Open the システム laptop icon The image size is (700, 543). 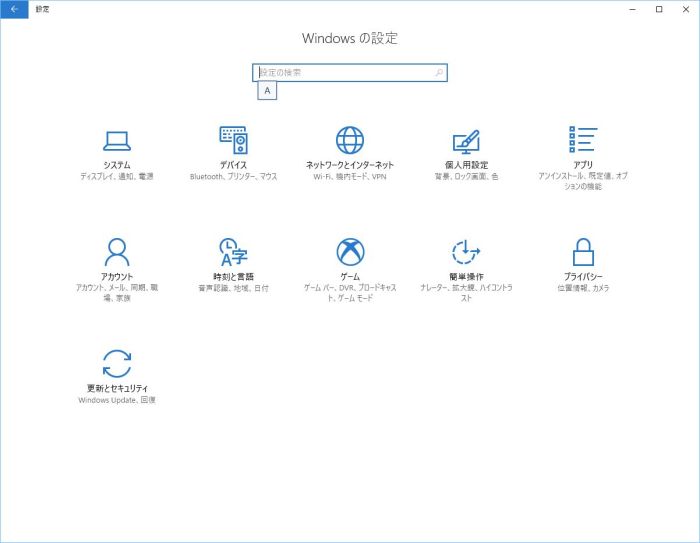point(117,140)
